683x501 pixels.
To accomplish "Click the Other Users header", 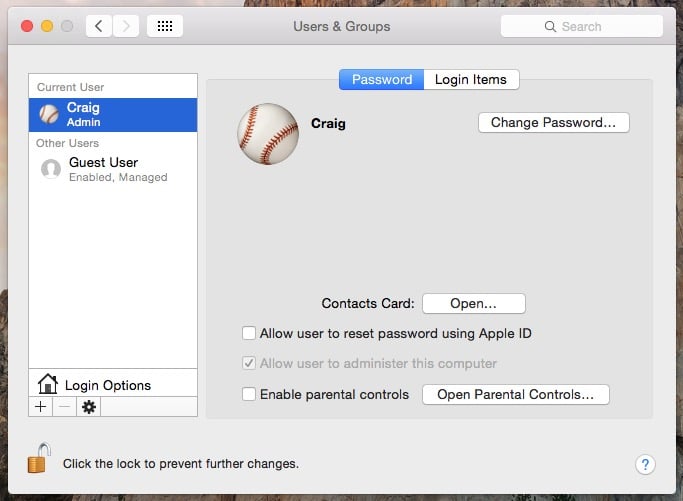I will point(68,143).
